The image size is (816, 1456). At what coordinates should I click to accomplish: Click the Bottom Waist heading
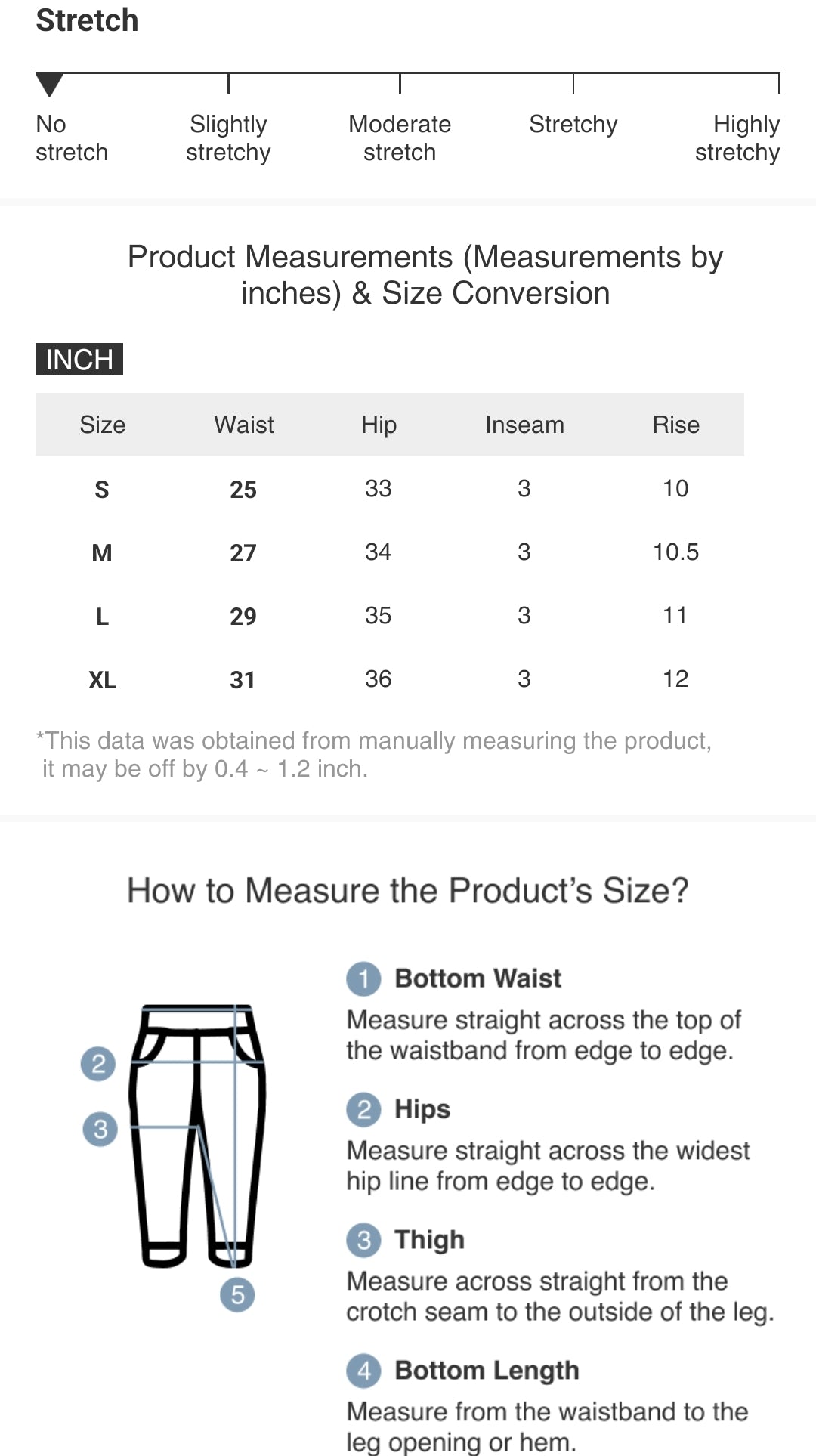pos(478,978)
